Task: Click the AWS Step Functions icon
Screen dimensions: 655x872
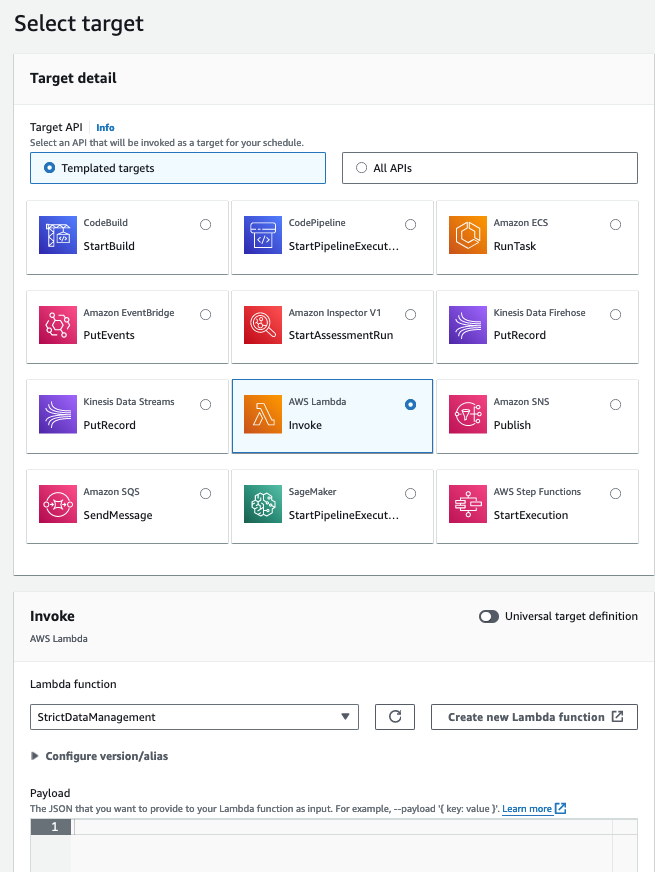Action: click(x=468, y=504)
